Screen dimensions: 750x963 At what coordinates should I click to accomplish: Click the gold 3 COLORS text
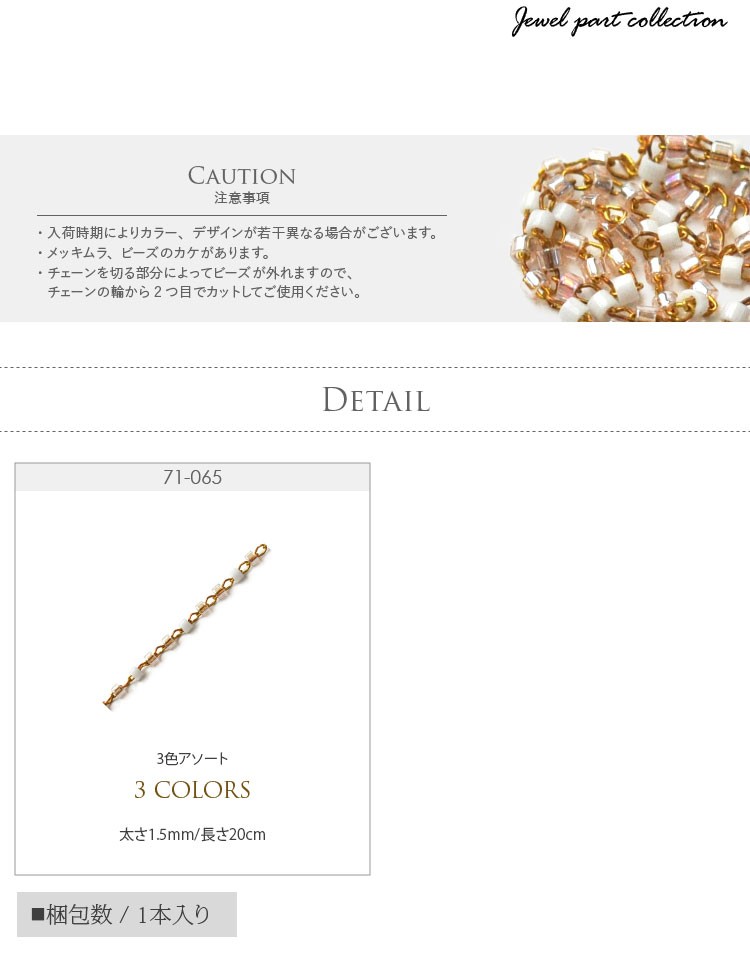(x=192, y=789)
